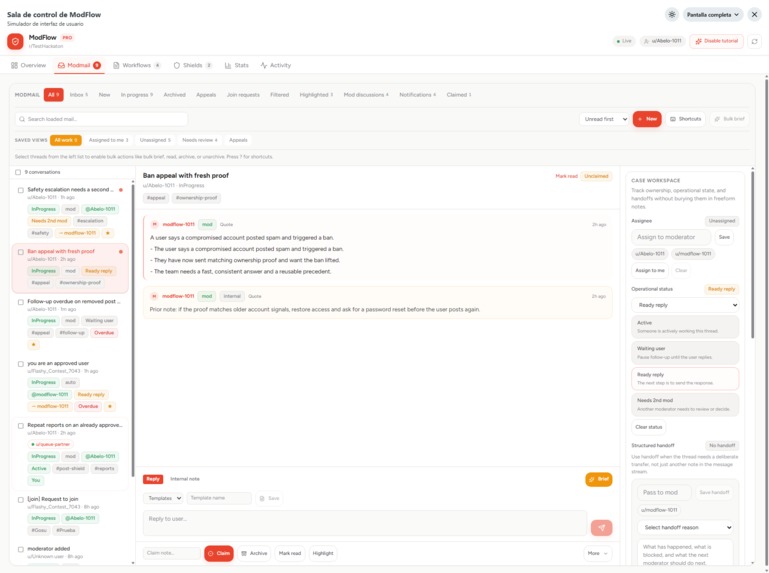Click the Search loaded mail field
Screen dimensions: 769x573
click(x=102, y=119)
